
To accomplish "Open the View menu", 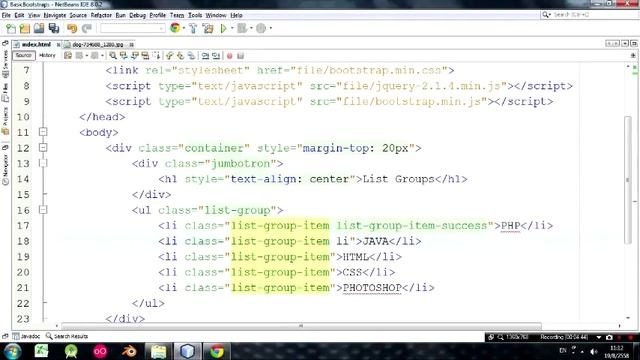I will 34,15.
